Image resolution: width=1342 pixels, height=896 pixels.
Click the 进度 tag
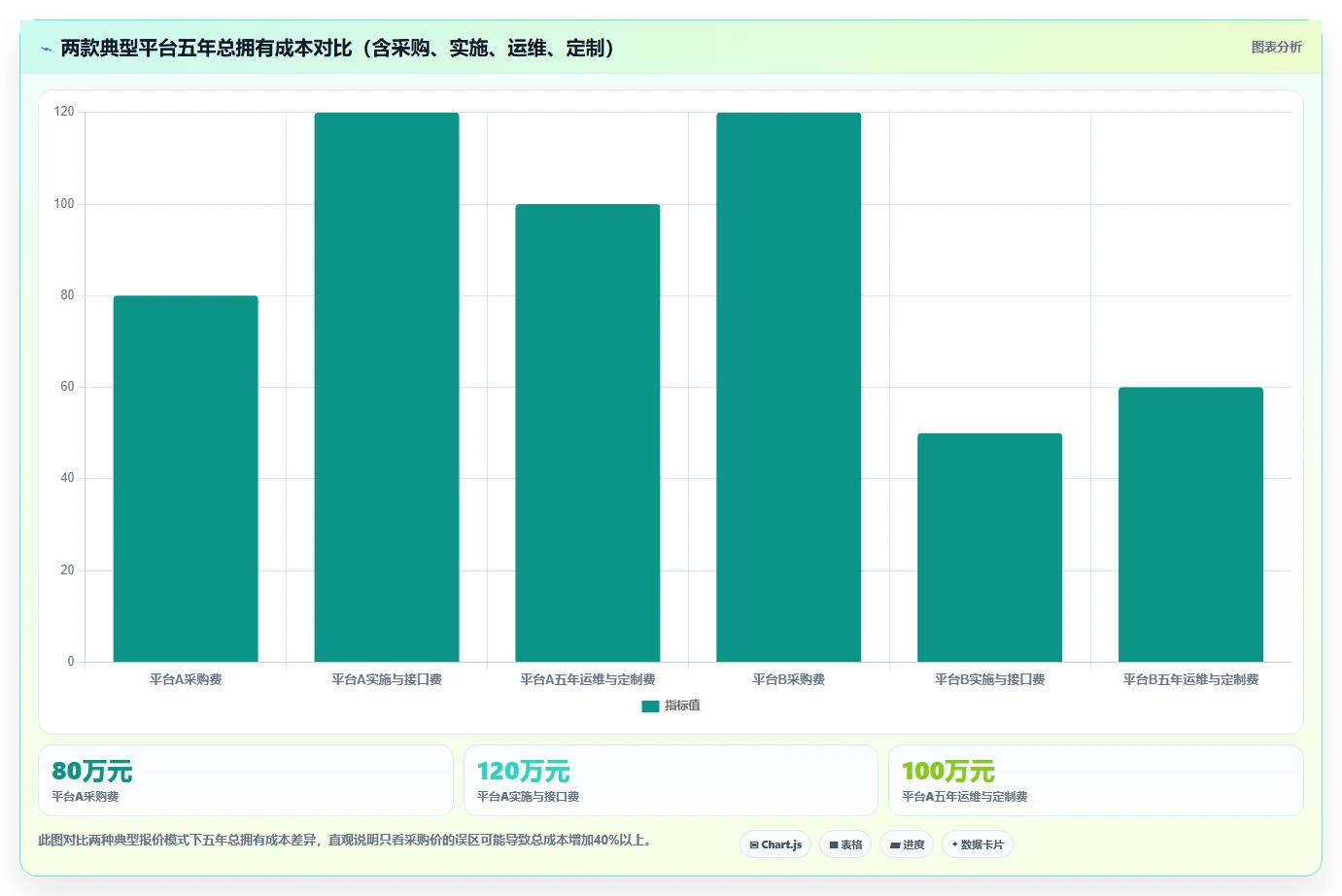907,844
